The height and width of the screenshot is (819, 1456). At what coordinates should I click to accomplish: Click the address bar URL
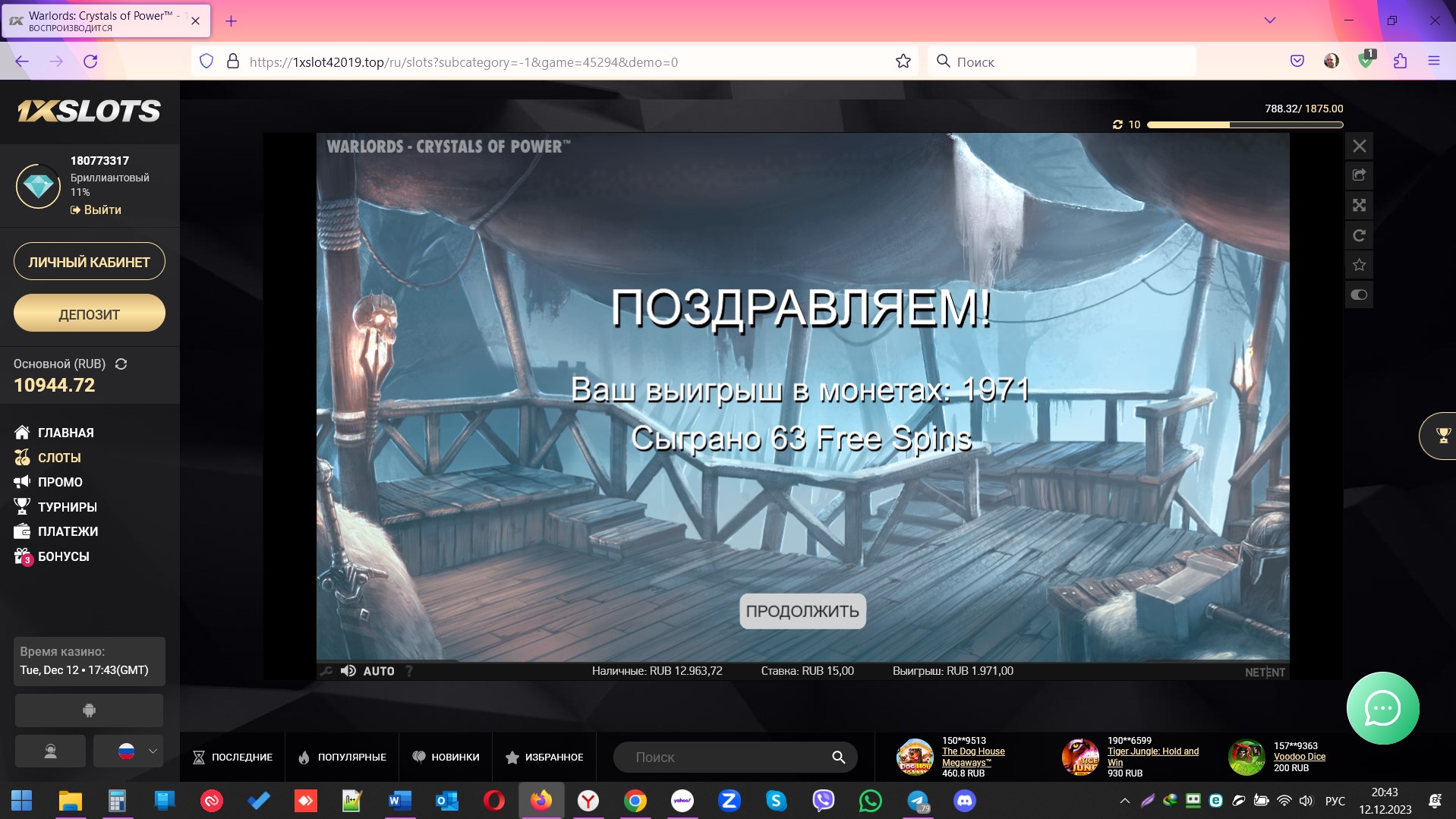pos(463,62)
